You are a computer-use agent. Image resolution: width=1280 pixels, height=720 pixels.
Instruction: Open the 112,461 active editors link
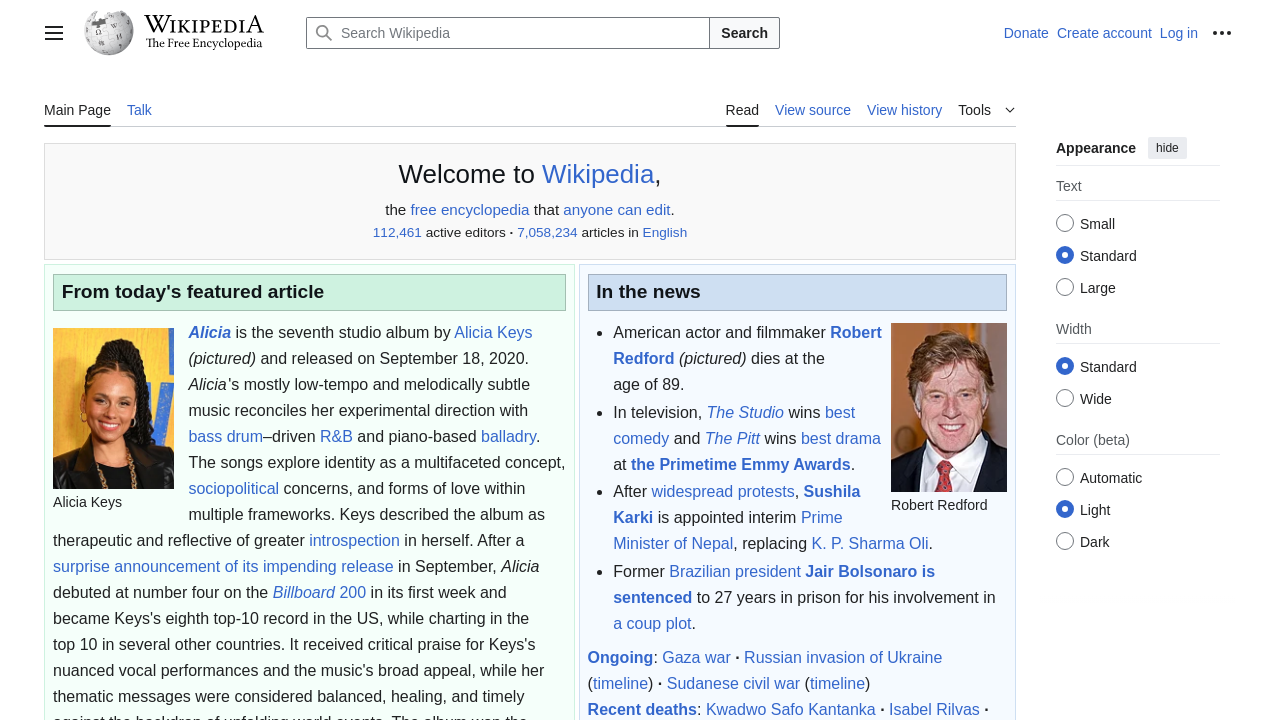[x=397, y=233]
